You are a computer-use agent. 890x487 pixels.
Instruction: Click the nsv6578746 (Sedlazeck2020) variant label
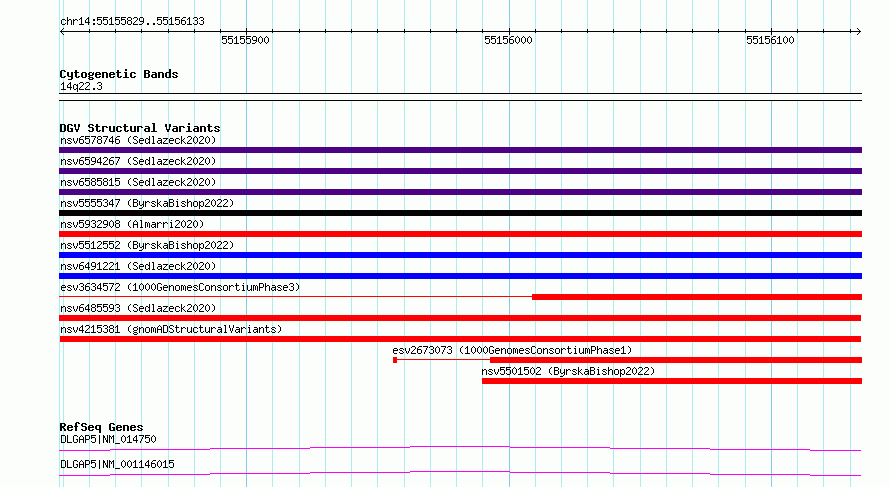[138, 140]
